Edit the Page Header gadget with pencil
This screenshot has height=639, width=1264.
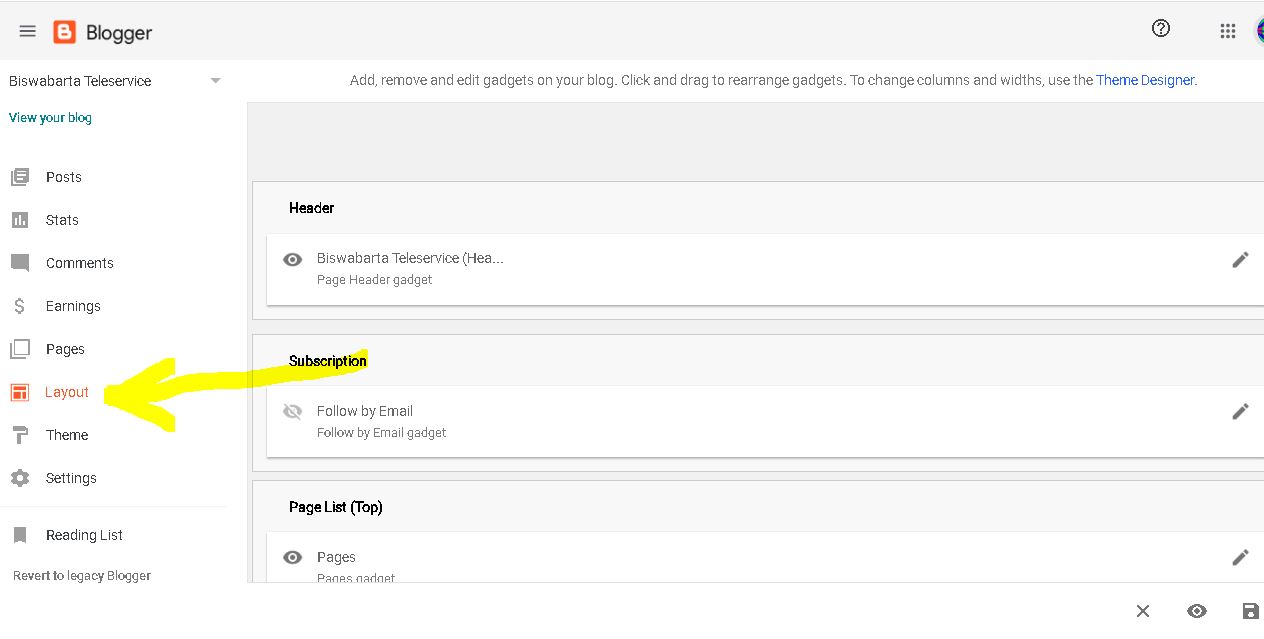point(1240,260)
